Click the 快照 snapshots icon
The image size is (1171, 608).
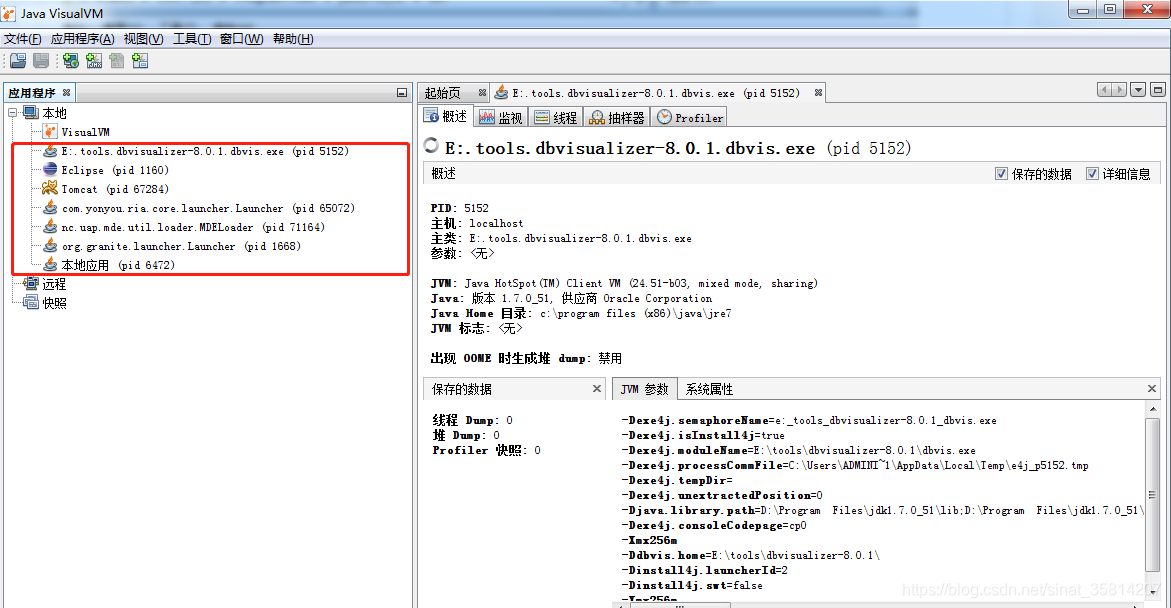click(31, 303)
